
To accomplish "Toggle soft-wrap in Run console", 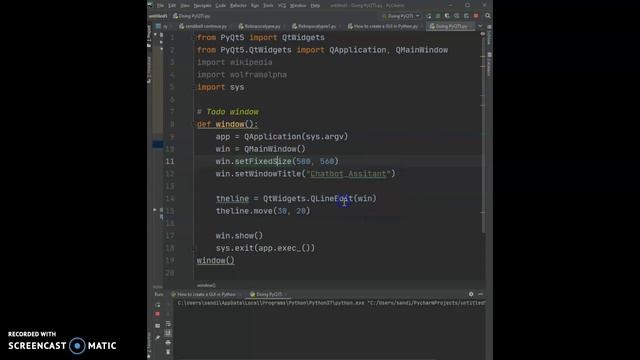I will [168, 324].
